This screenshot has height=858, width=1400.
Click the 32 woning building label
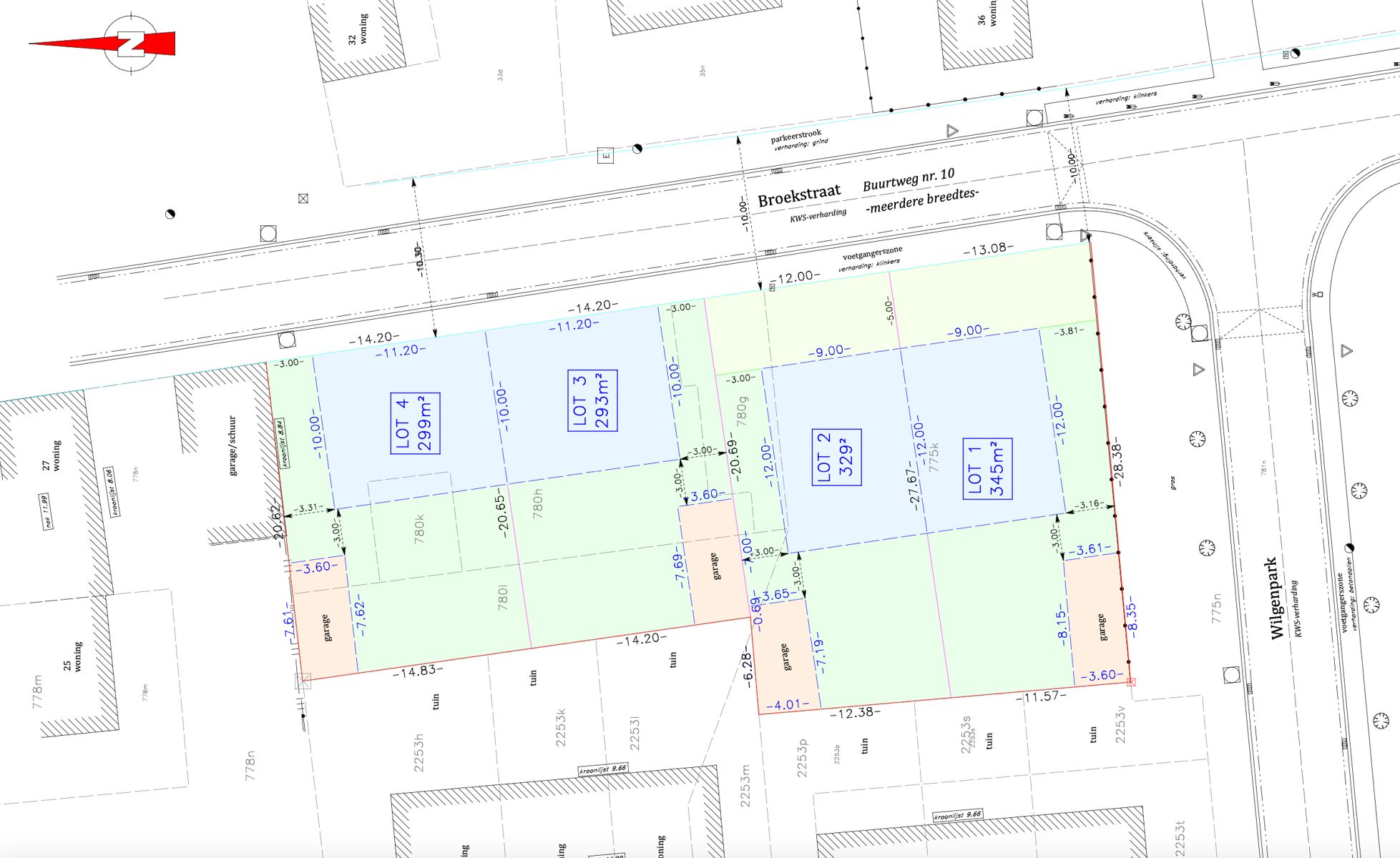tap(358, 30)
